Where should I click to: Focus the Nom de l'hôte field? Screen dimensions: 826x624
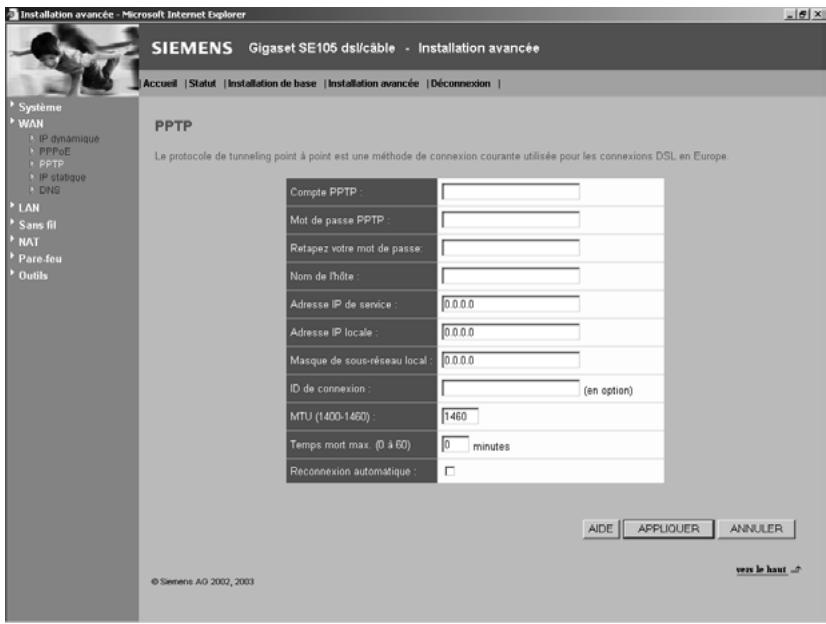510,275
